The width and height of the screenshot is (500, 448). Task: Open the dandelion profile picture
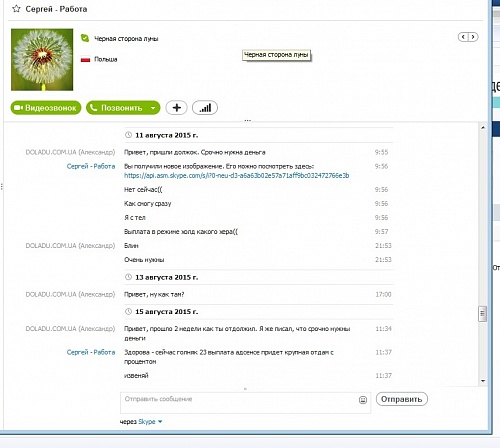coord(42,60)
